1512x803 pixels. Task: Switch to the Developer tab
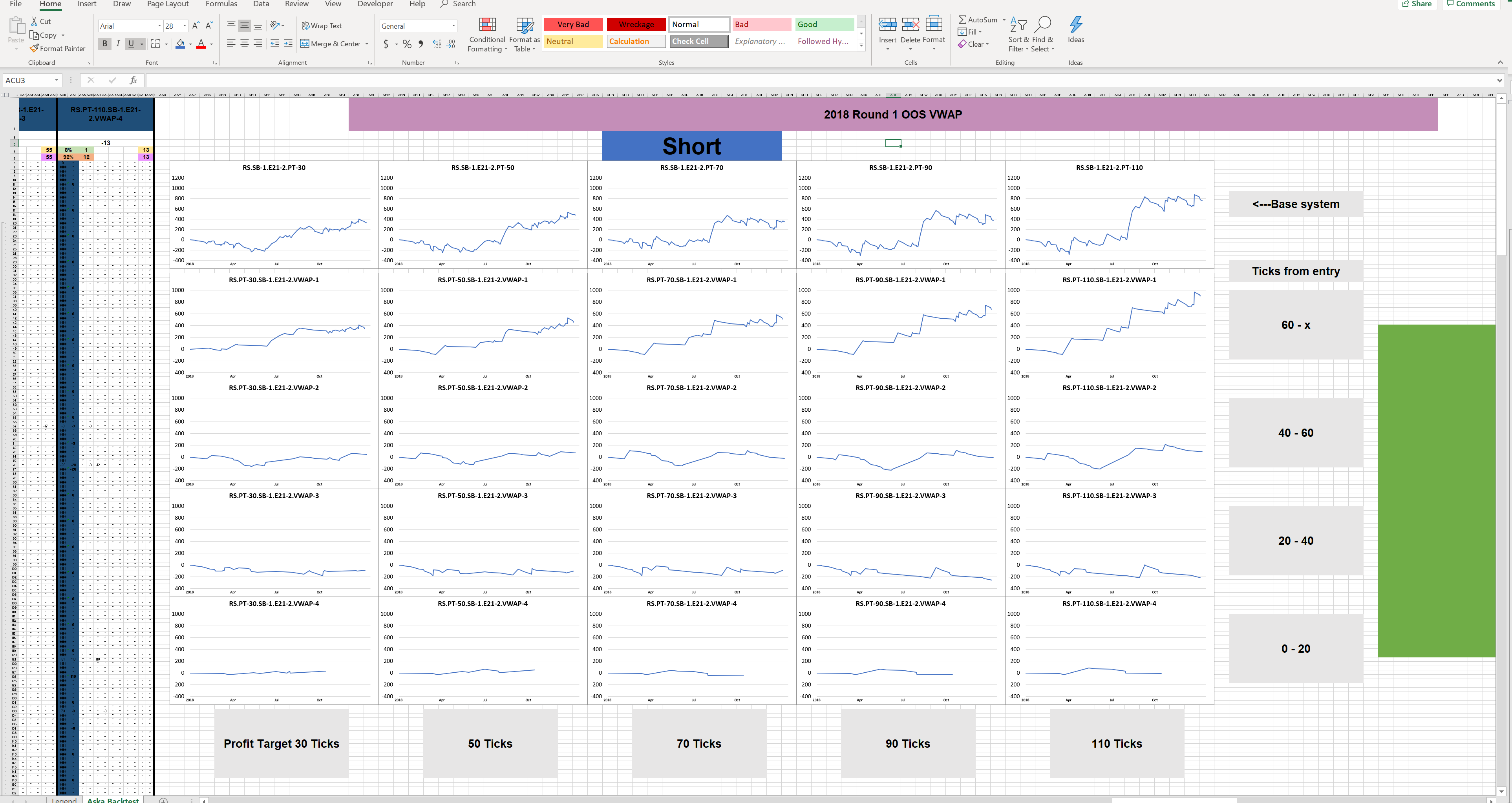(375, 4)
